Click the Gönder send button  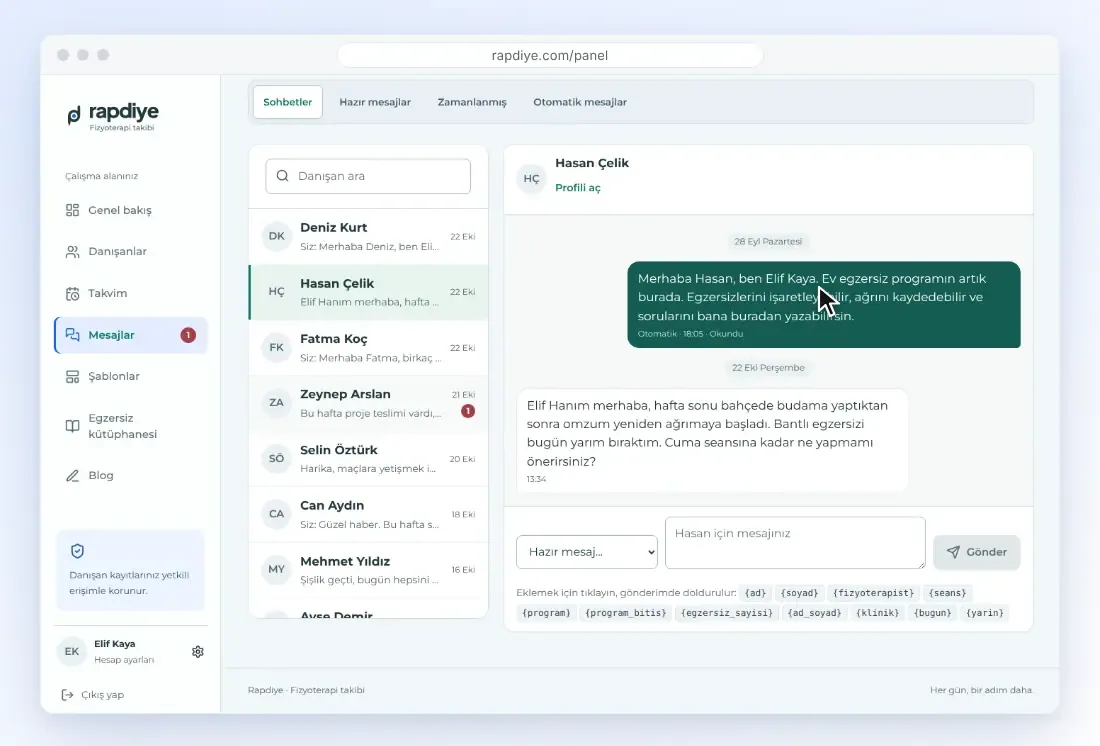(977, 552)
